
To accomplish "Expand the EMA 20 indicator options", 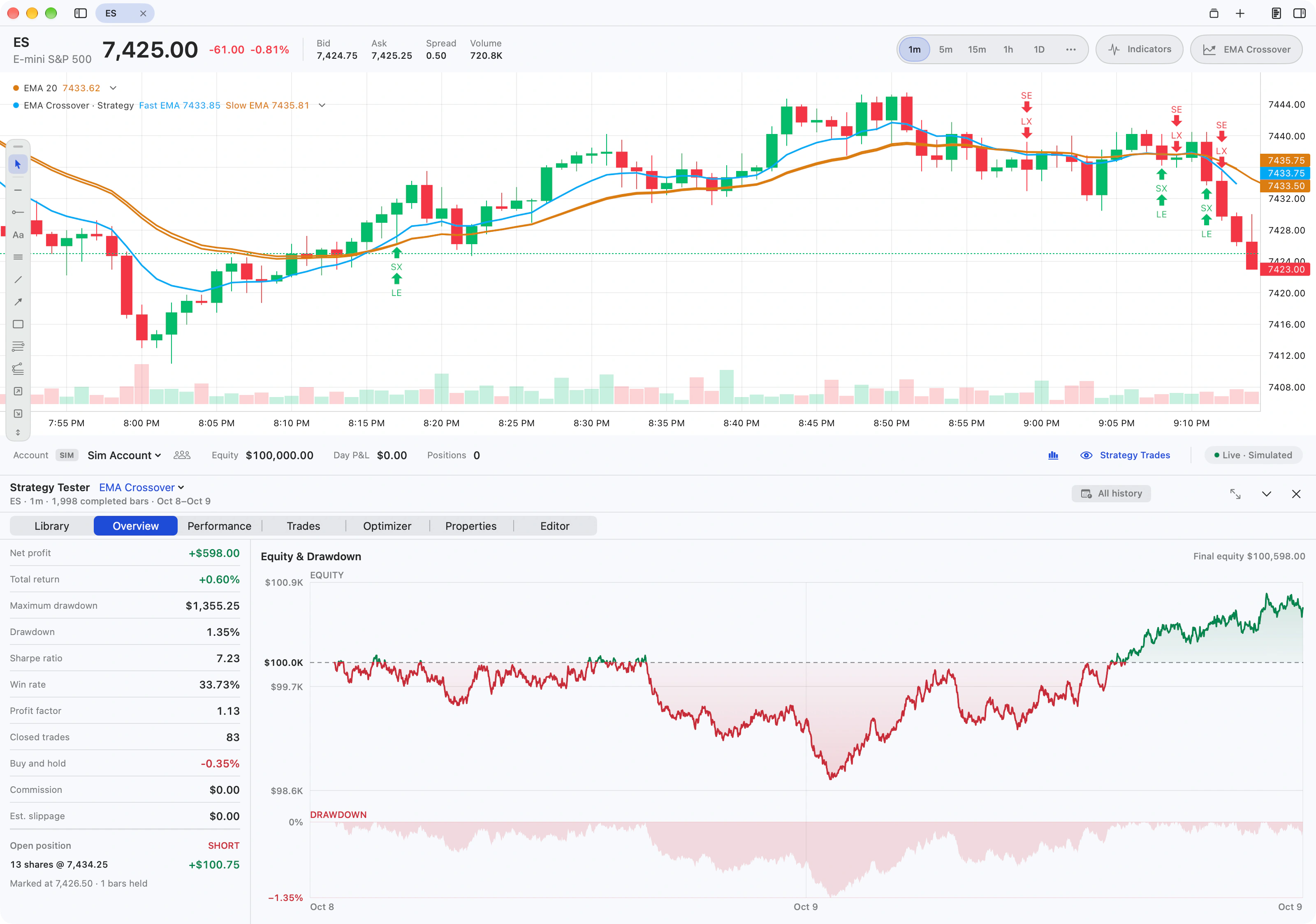I will (113, 88).
